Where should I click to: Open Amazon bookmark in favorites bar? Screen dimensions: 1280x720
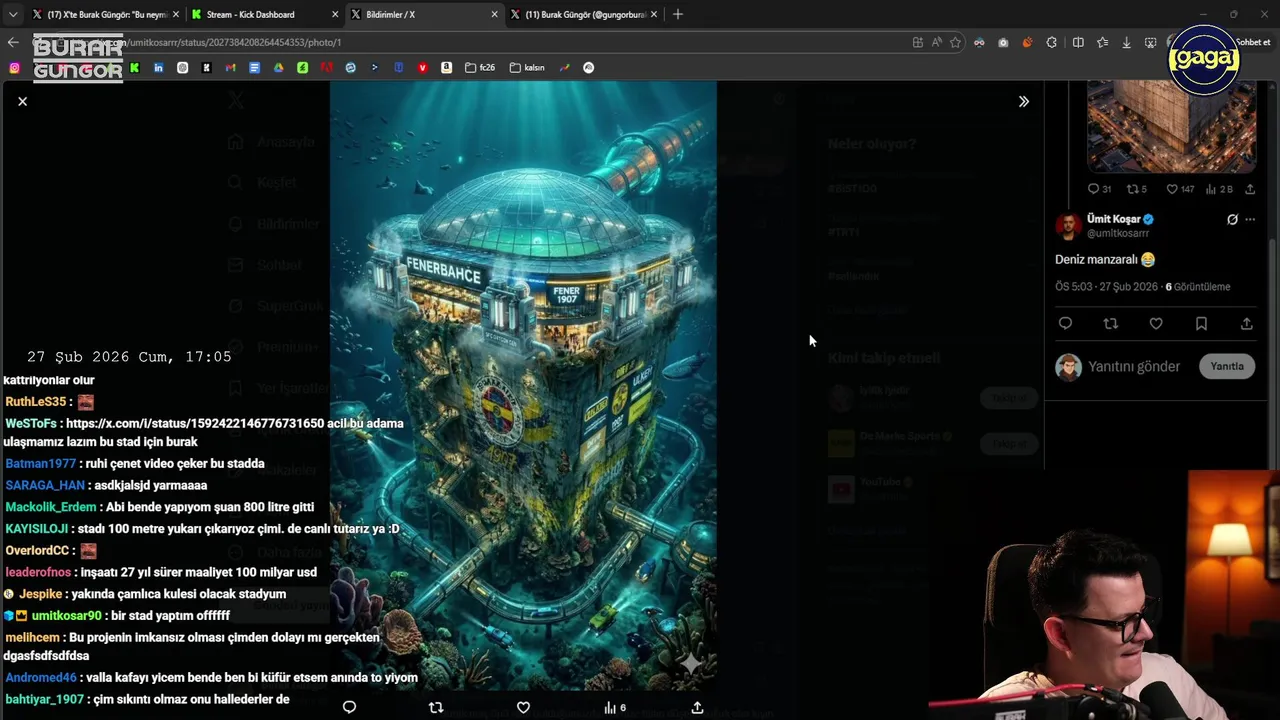click(x=446, y=68)
